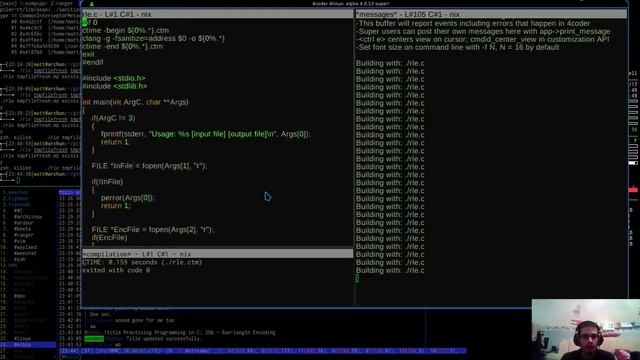The height and width of the screenshot is (360, 640).
Task: Click the 'perror(Args[0]);' line
Action: [128, 198]
